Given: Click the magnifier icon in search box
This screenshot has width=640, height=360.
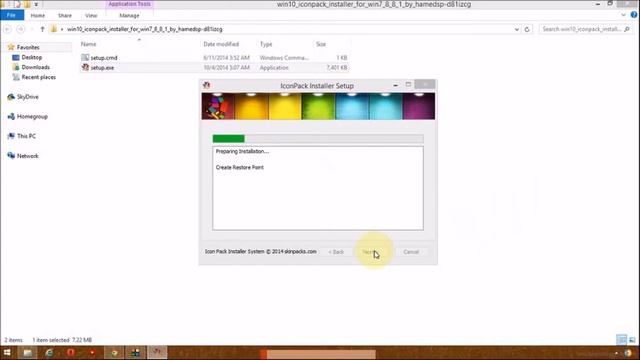Looking at the screenshot, I should (627, 29).
